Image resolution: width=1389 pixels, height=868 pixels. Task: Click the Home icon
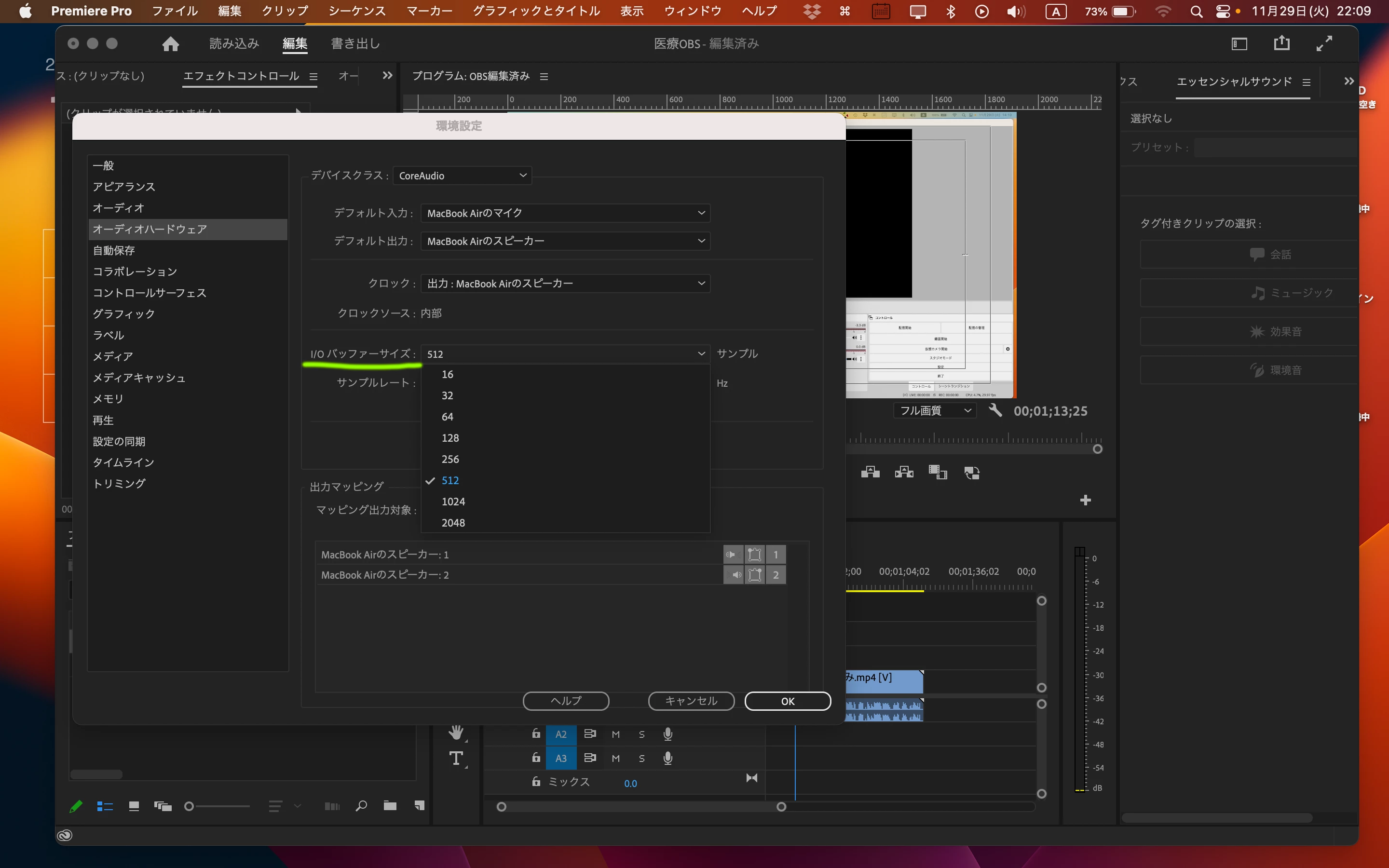pos(170,43)
